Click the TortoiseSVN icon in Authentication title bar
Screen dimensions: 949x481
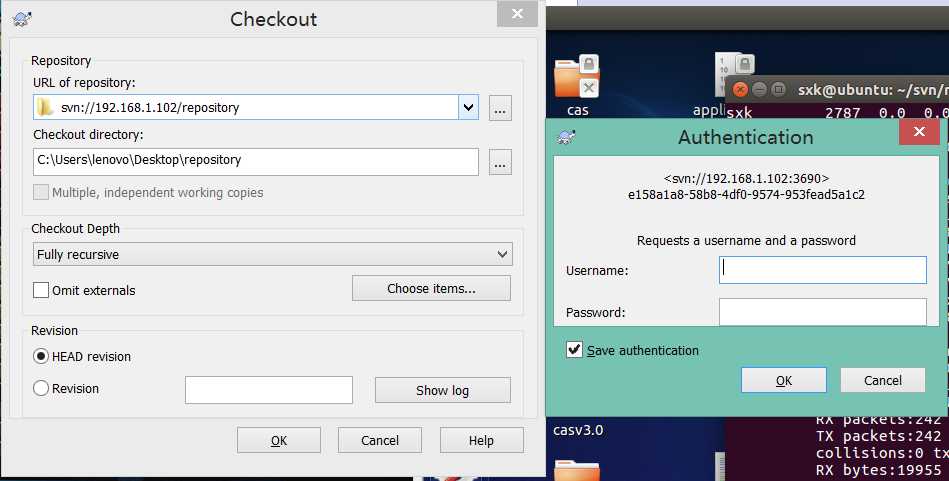(x=566, y=137)
